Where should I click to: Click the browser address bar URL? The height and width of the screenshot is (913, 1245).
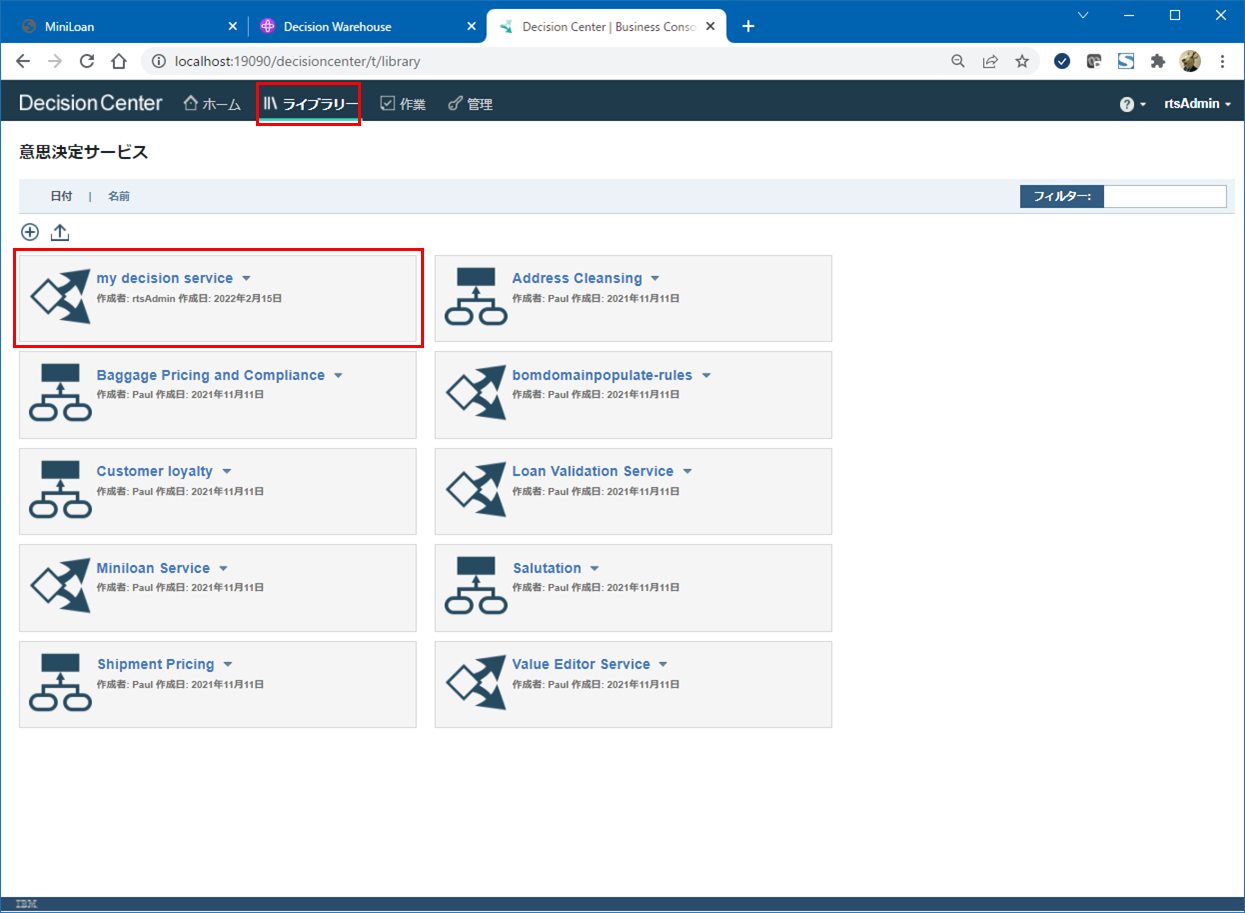pyautogui.click(x=297, y=61)
